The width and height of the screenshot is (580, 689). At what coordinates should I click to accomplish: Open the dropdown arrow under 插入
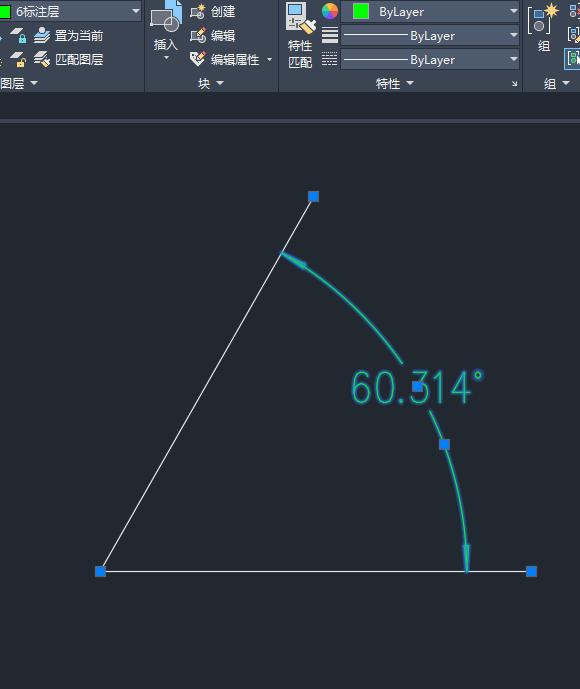(166, 58)
